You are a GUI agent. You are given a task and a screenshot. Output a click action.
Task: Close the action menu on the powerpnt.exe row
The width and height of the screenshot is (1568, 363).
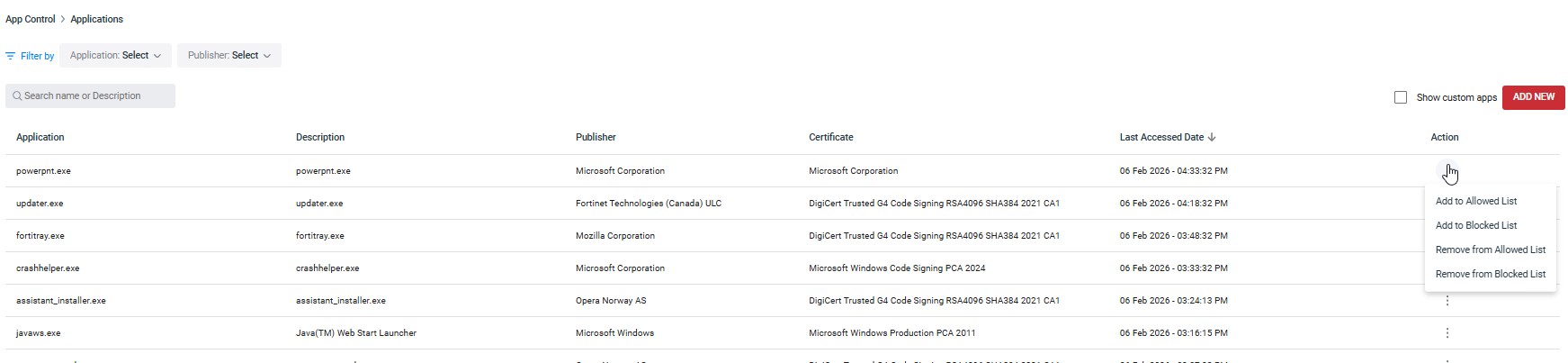[1447, 170]
